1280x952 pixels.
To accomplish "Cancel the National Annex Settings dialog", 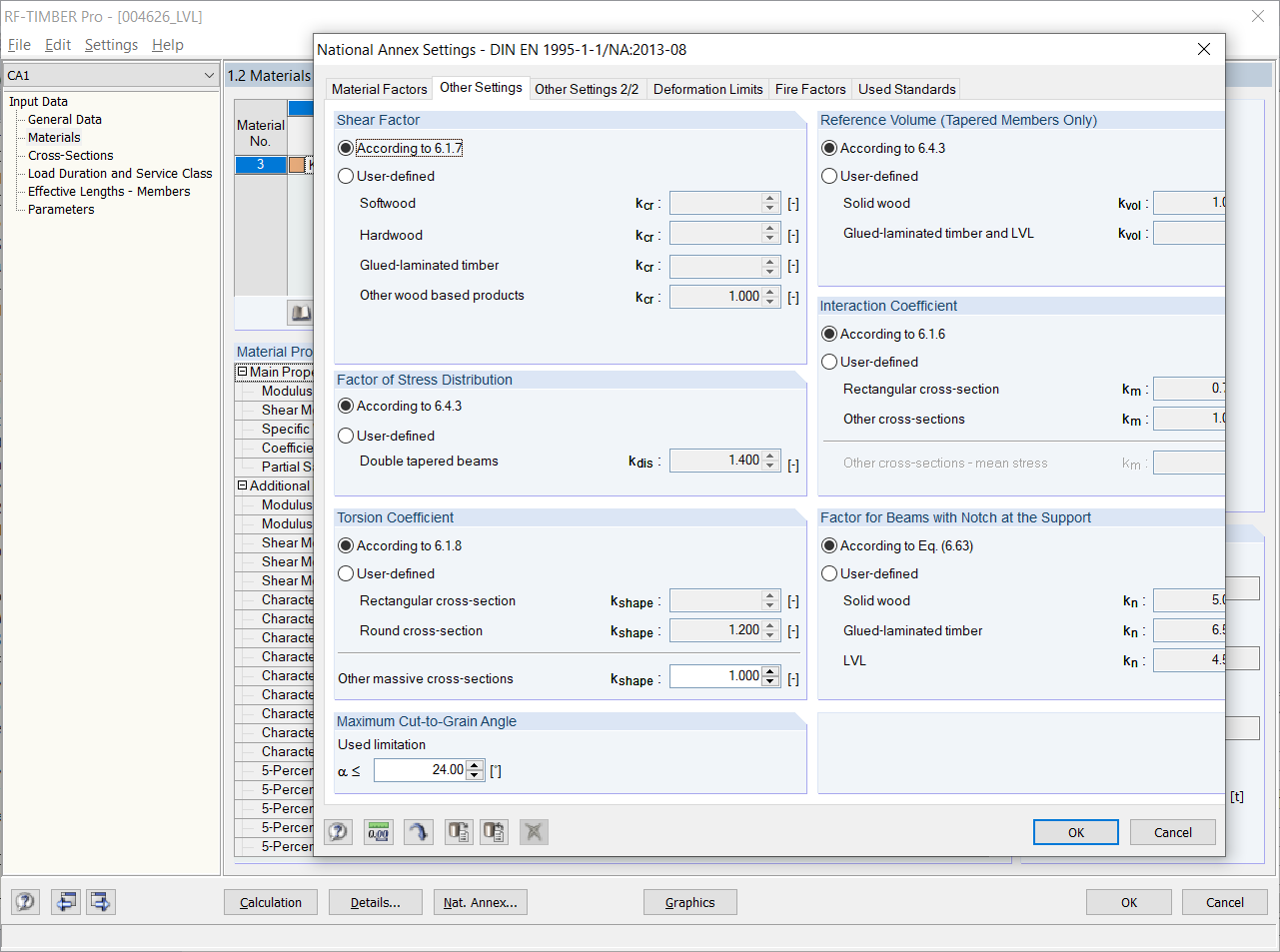I will coord(1173,832).
